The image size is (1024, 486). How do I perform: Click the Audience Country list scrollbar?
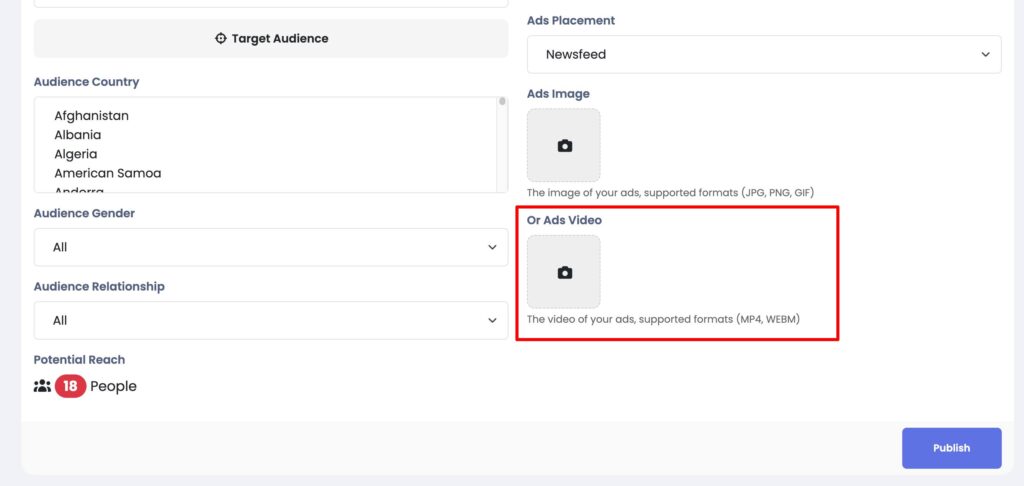pyautogui.click(x=502, y=140)
